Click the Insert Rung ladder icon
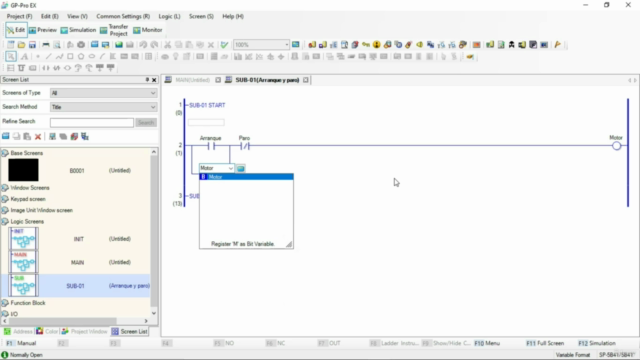 pyautogui.click(x=11, y=68)
